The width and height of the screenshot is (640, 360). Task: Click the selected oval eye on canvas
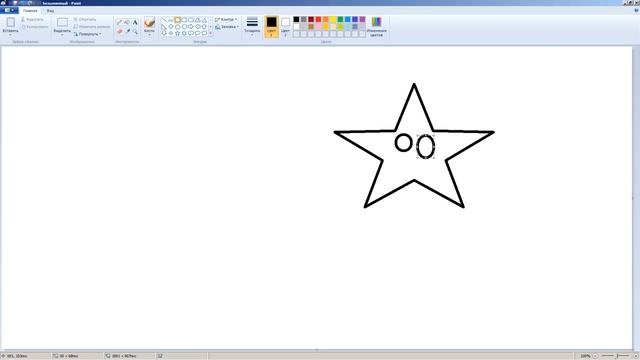(426, 147)
